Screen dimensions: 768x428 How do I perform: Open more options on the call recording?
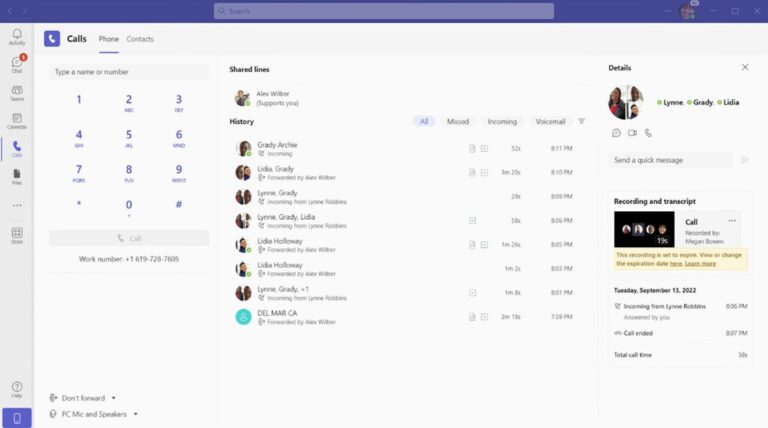732,220
